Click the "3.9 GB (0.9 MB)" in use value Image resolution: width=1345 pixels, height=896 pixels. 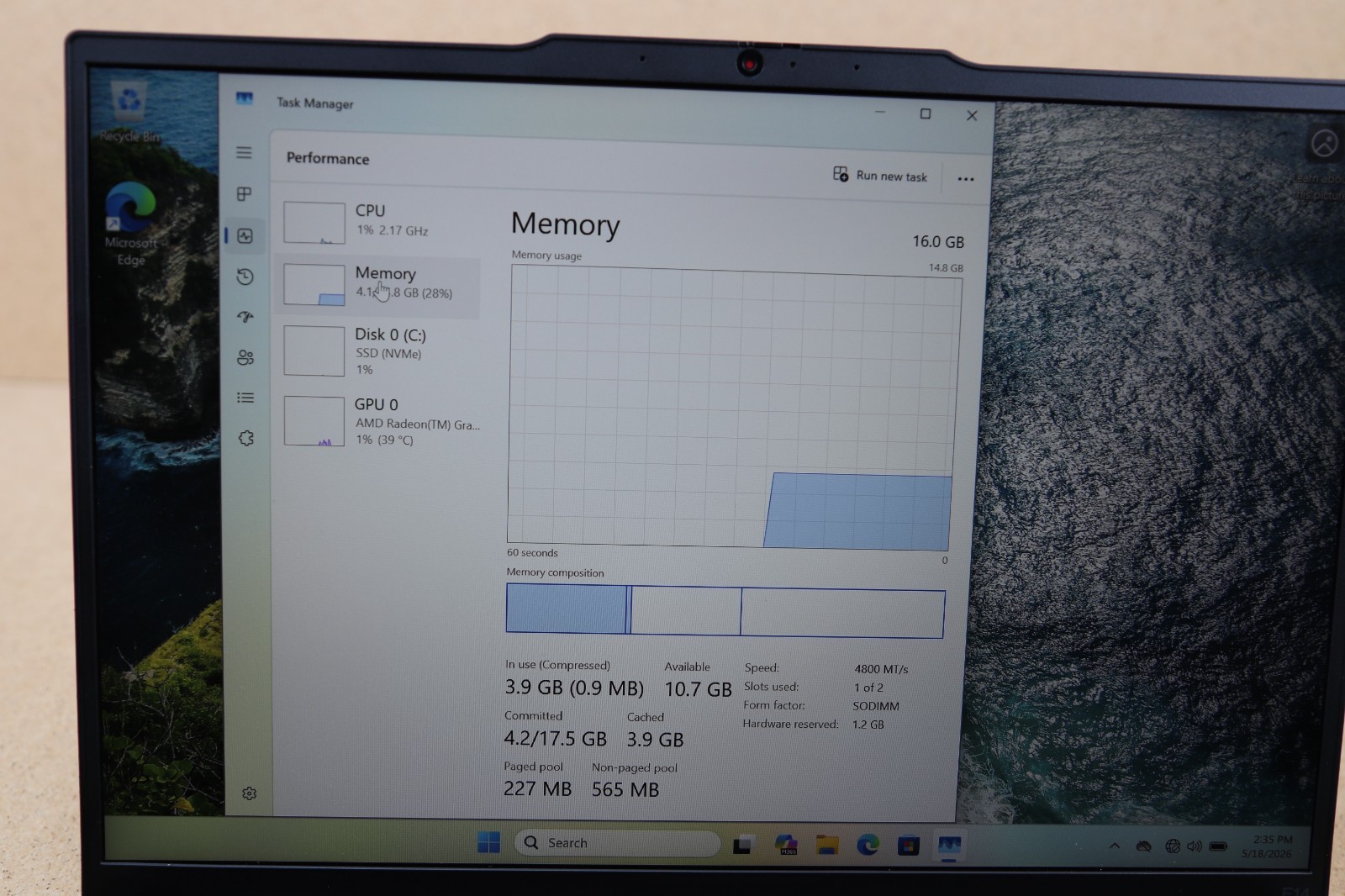[574, 688]
